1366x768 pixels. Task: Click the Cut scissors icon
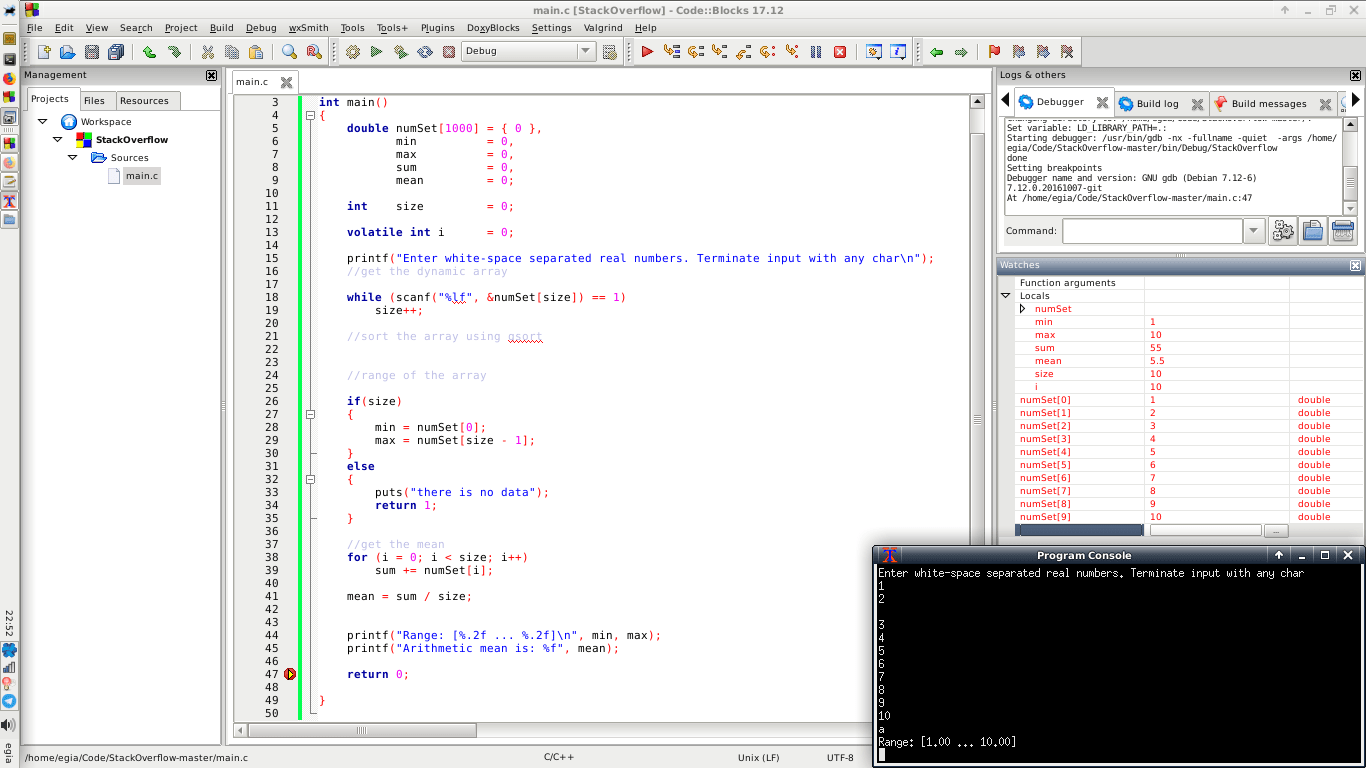click(x=208, y=52)
